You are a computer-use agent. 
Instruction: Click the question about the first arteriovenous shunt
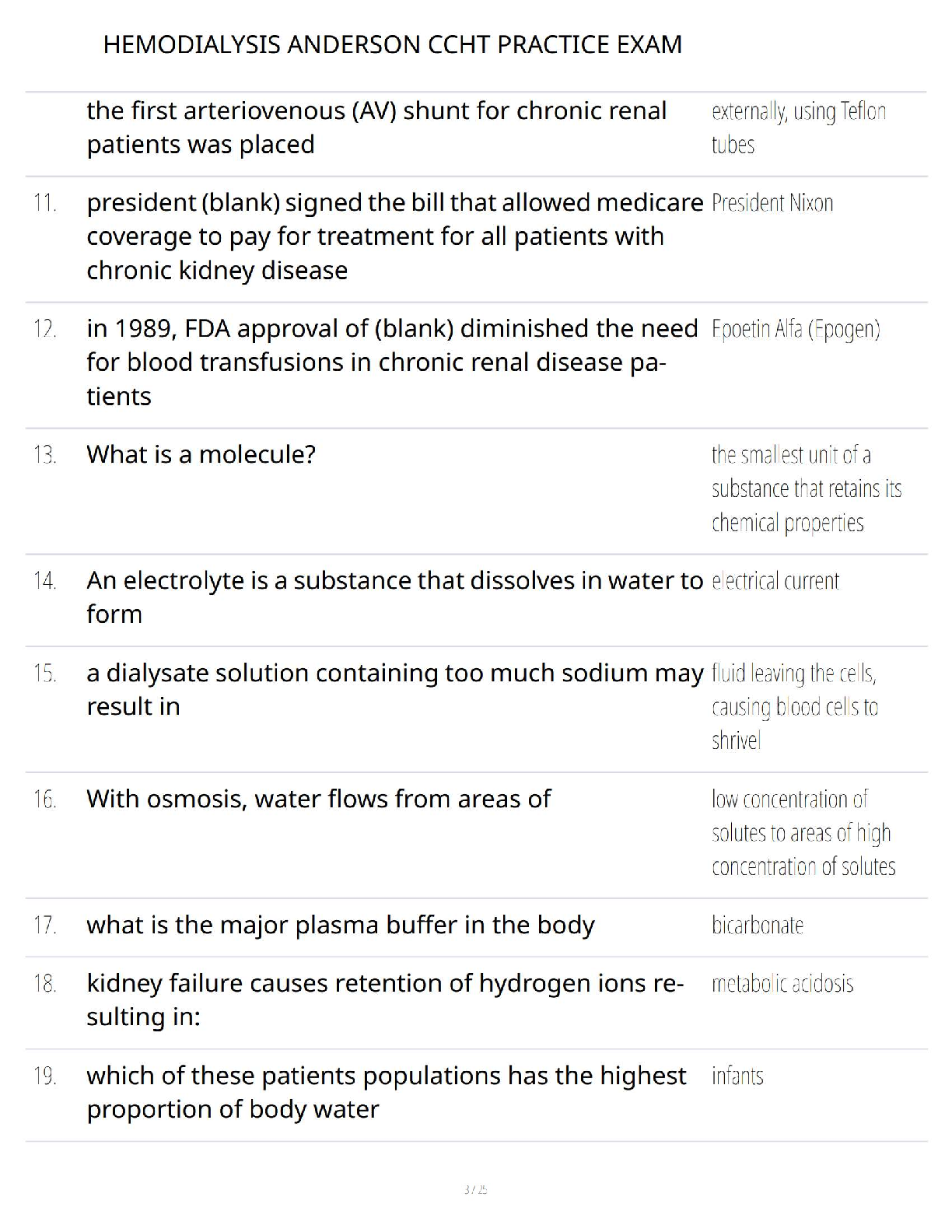[x=376, y=128]
